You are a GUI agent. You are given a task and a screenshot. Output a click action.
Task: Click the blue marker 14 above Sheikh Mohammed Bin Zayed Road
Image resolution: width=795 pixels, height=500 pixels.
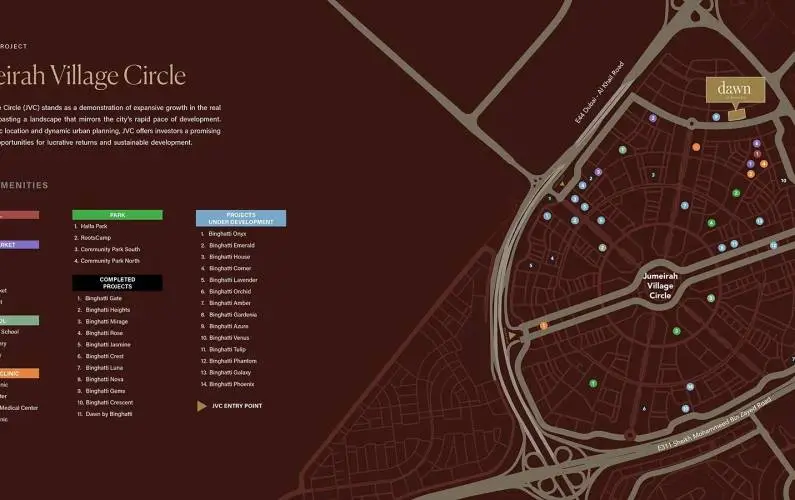[x=690, y=386]
